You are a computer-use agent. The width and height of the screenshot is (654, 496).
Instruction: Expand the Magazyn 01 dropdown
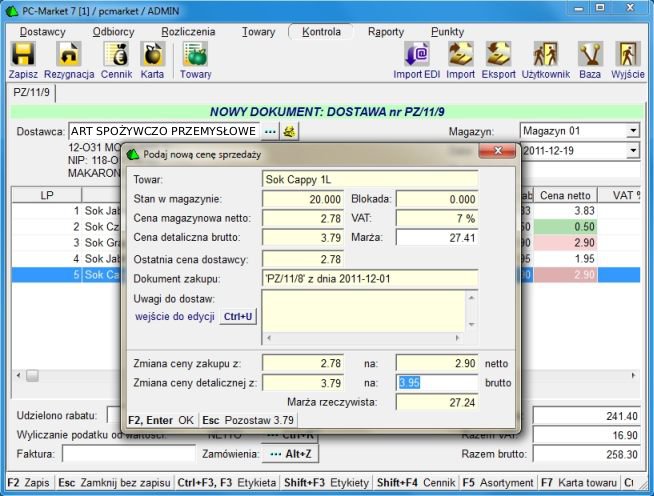tap(633, 131)
